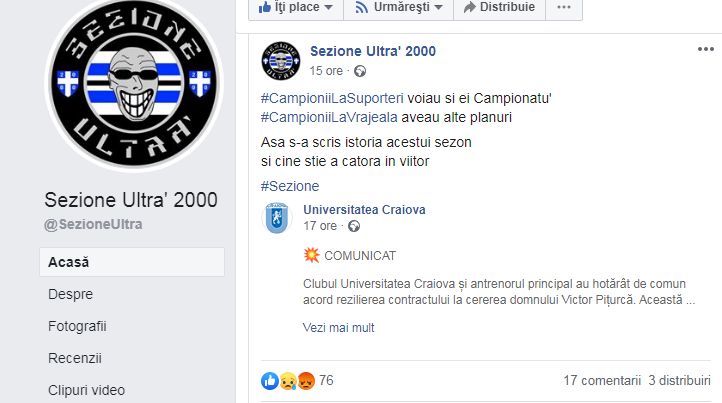This screenshot has width=722, height=403.
Task: Select the Acasă tab in sidebar
Action: [132, 262]
